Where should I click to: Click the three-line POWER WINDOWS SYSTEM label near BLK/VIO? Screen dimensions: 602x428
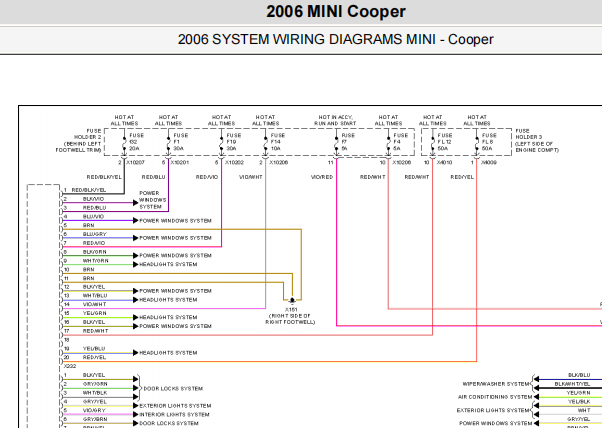point(152,200)
